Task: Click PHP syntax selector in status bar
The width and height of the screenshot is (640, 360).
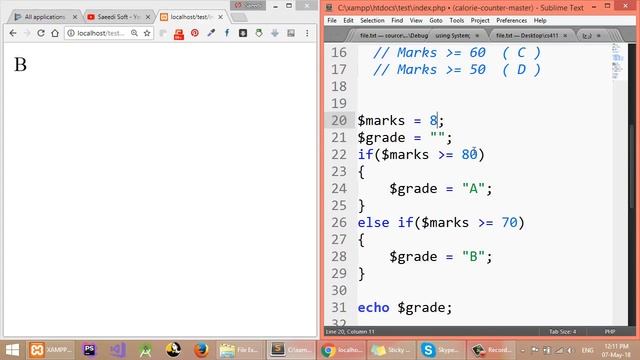Action: [610, 332]
